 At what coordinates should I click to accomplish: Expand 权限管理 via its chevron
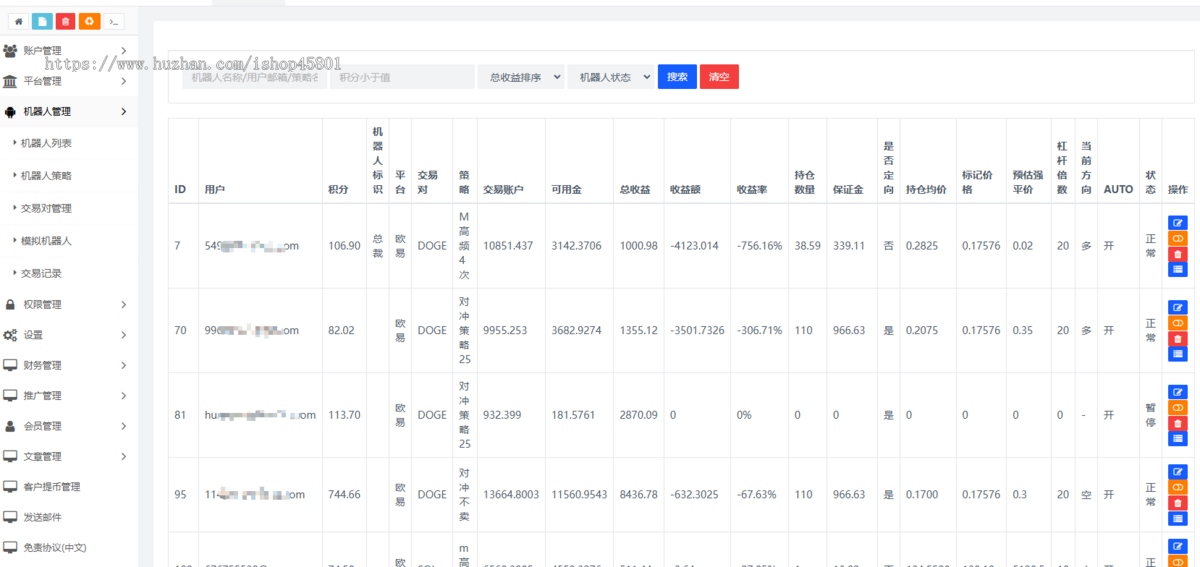pos(123,304)
